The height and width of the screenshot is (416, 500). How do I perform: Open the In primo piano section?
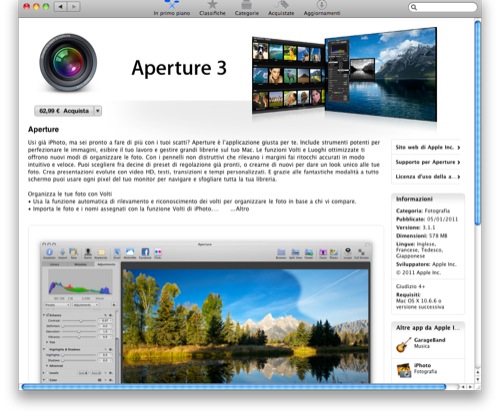[x=172, y=8]
